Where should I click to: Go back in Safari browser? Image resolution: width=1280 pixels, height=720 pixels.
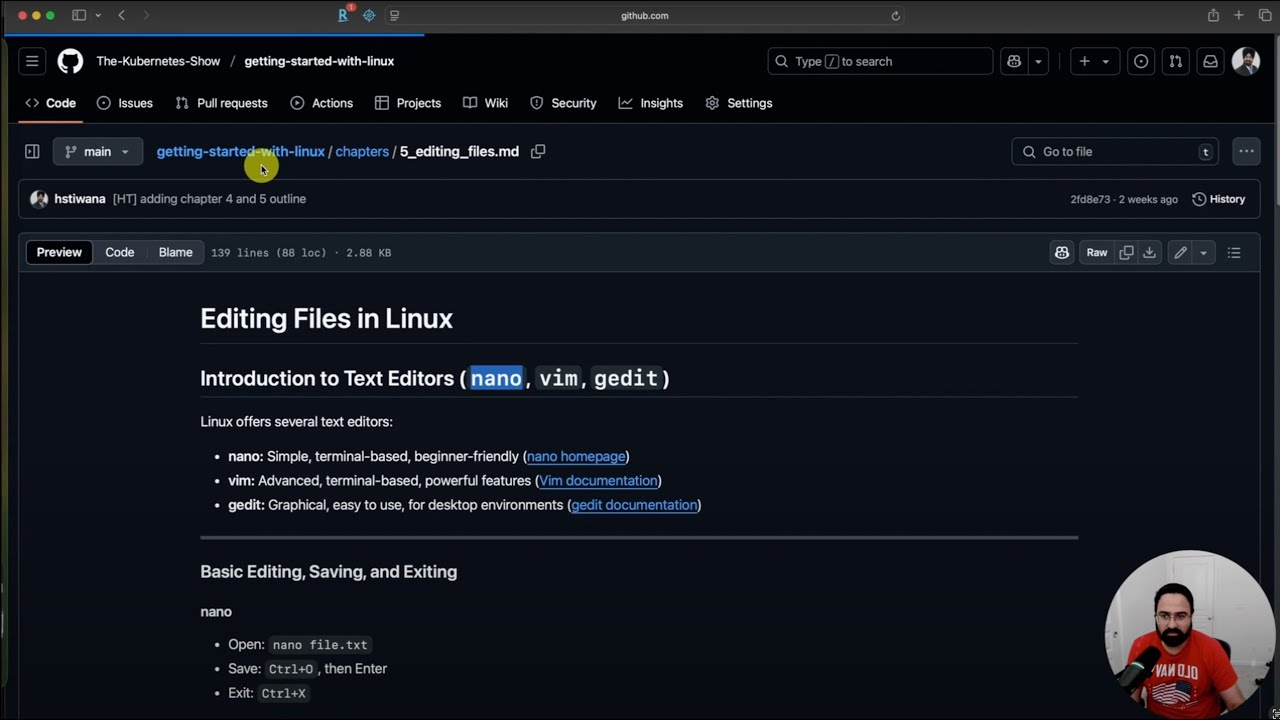[121, 15]
